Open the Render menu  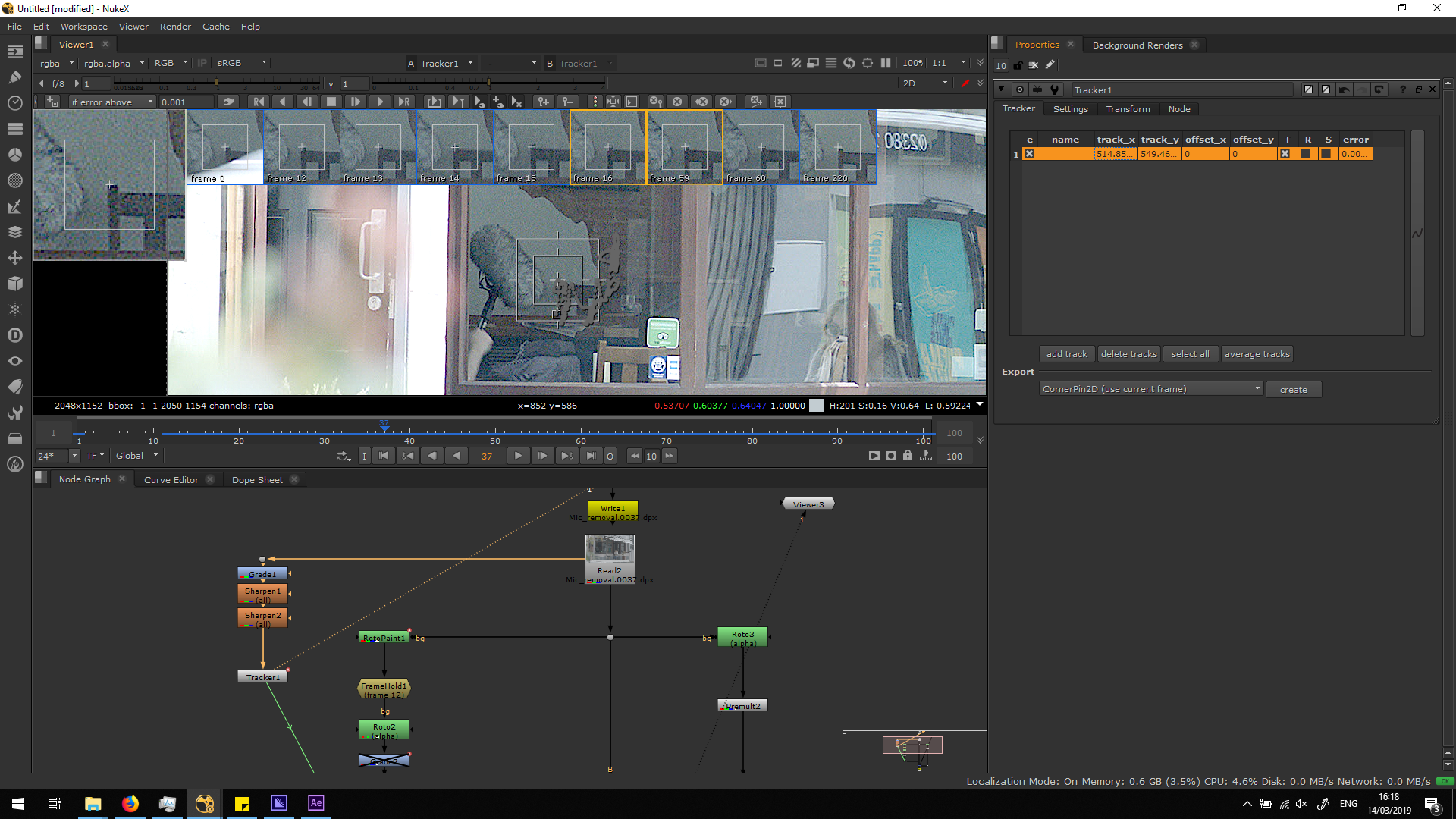pyautogui.click(x=175, y=27)
